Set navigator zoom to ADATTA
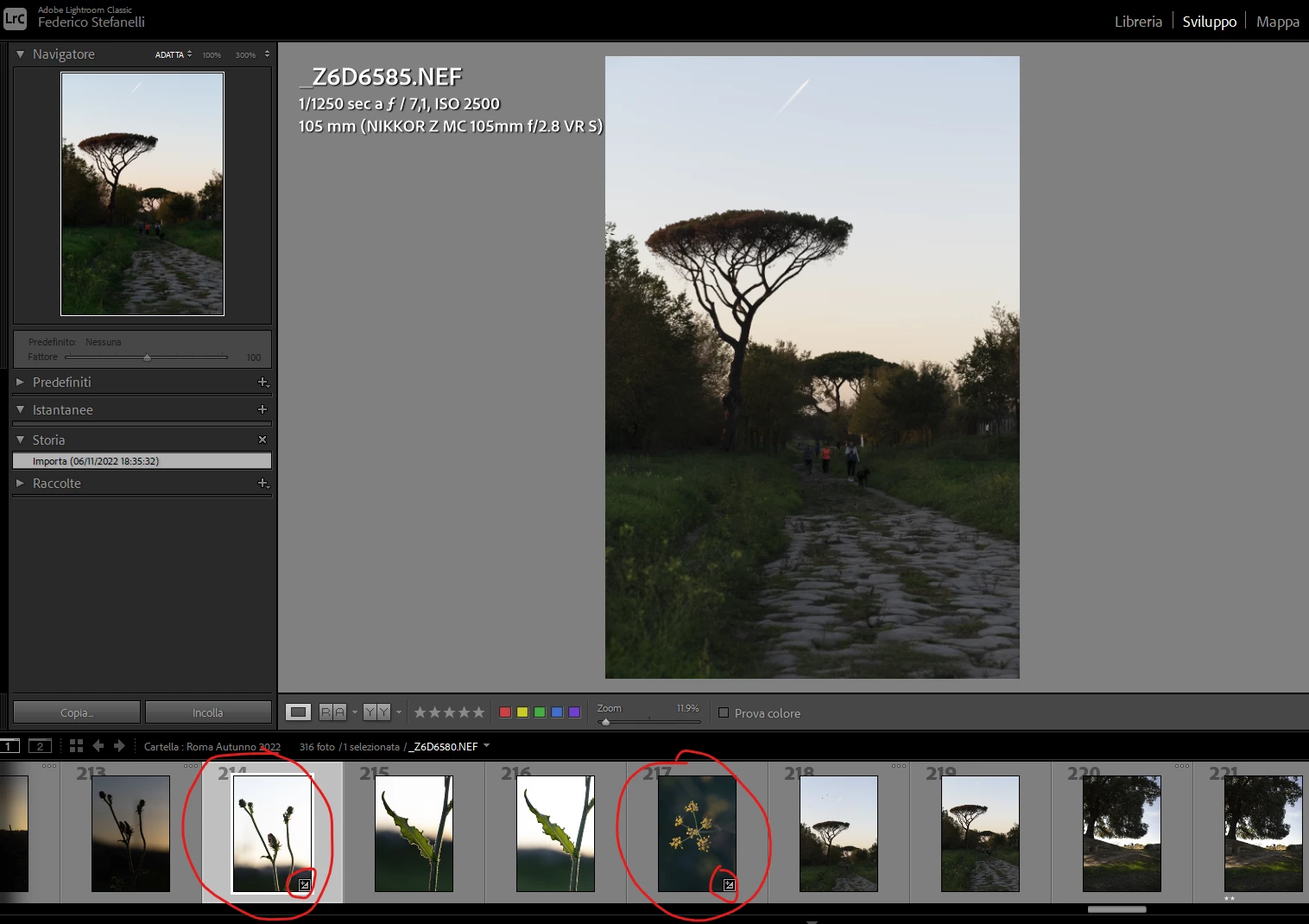Viewport: 1309px width, 924px height. 169,54
